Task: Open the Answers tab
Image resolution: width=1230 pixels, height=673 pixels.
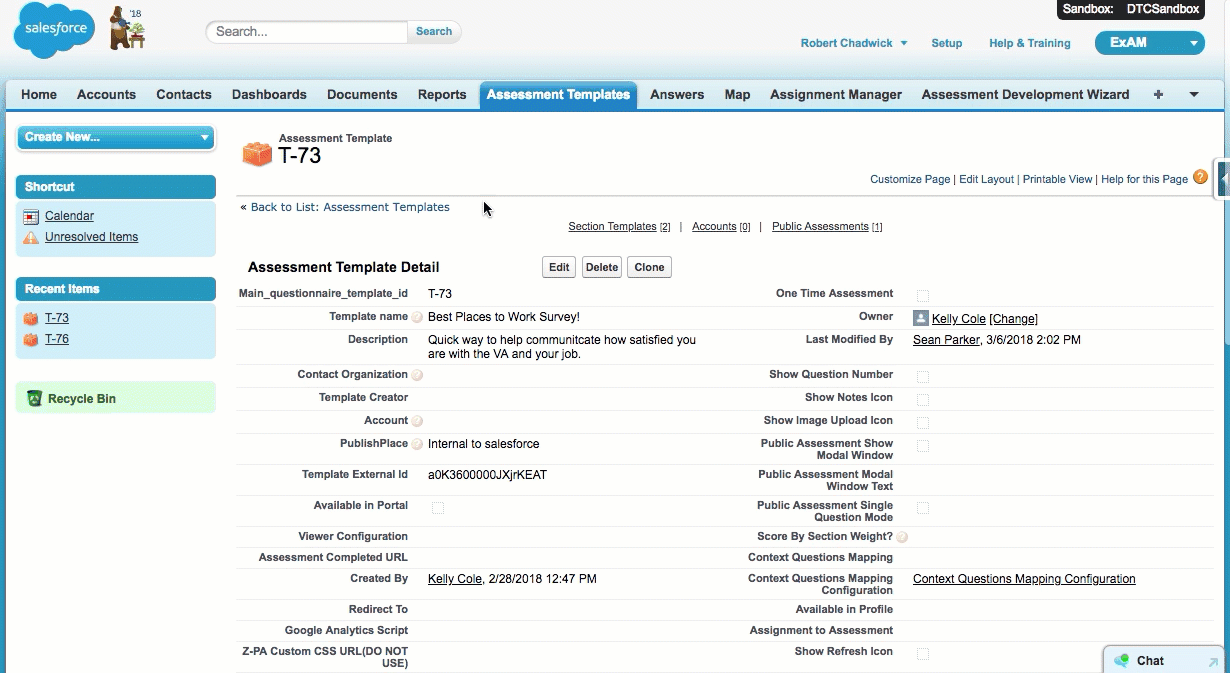Action: tap(677, 94)
